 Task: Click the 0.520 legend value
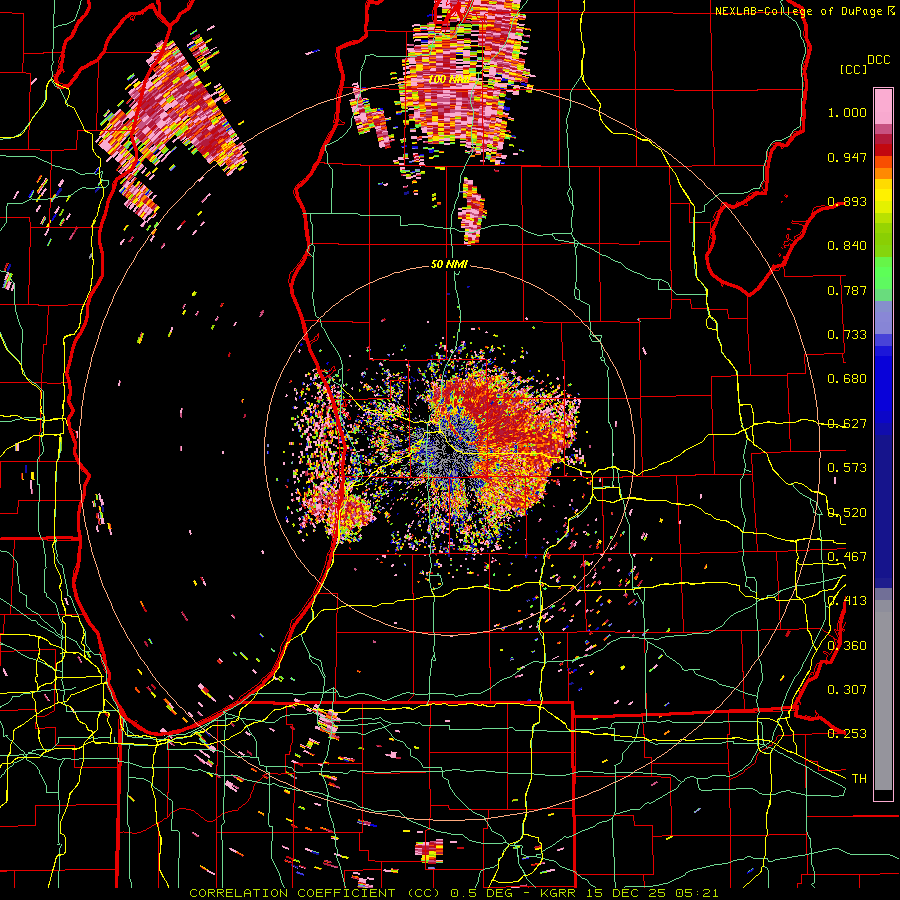[847, 513]
